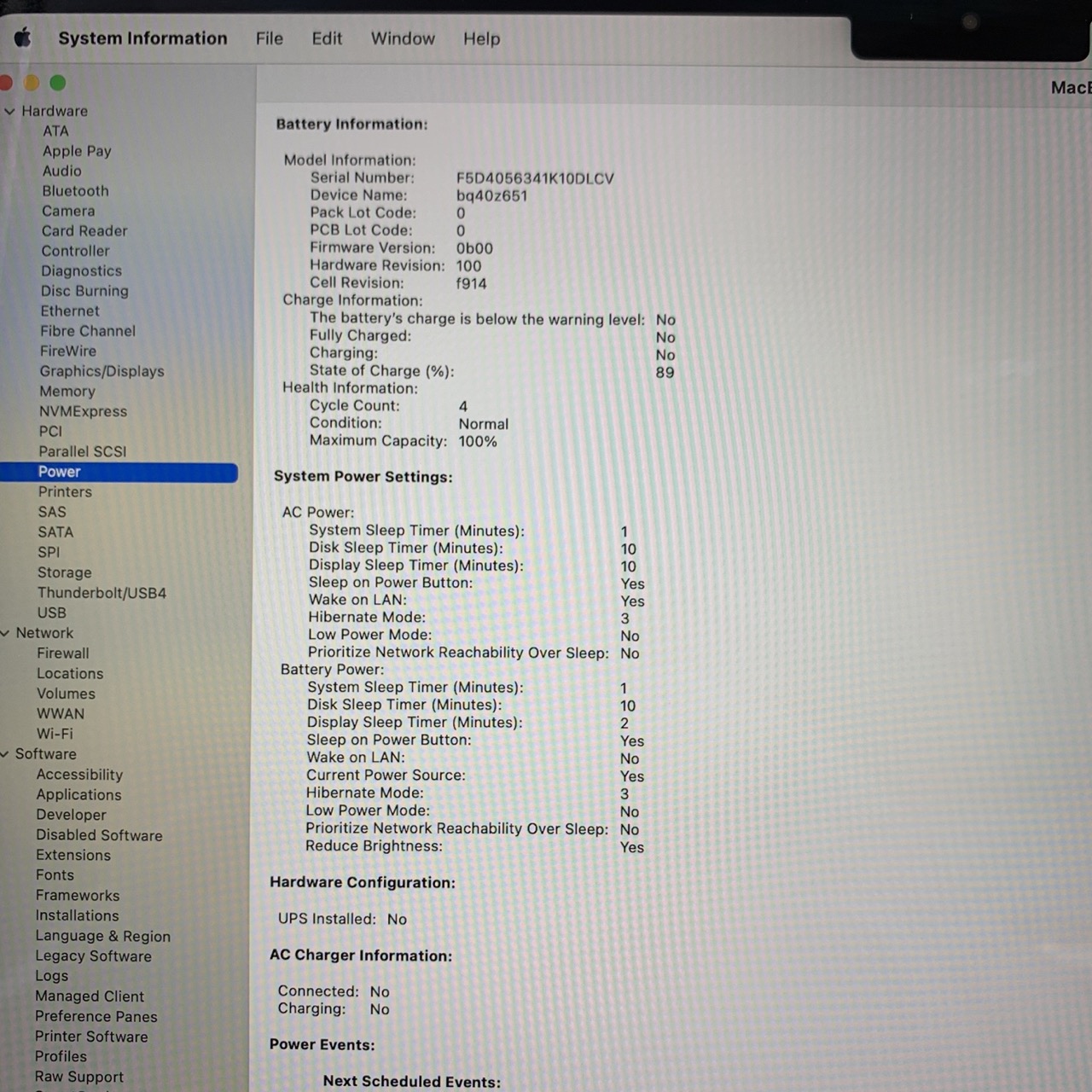1092x1092 pixels.
Task: Open the File menu
Action: [x=269, y=38]
